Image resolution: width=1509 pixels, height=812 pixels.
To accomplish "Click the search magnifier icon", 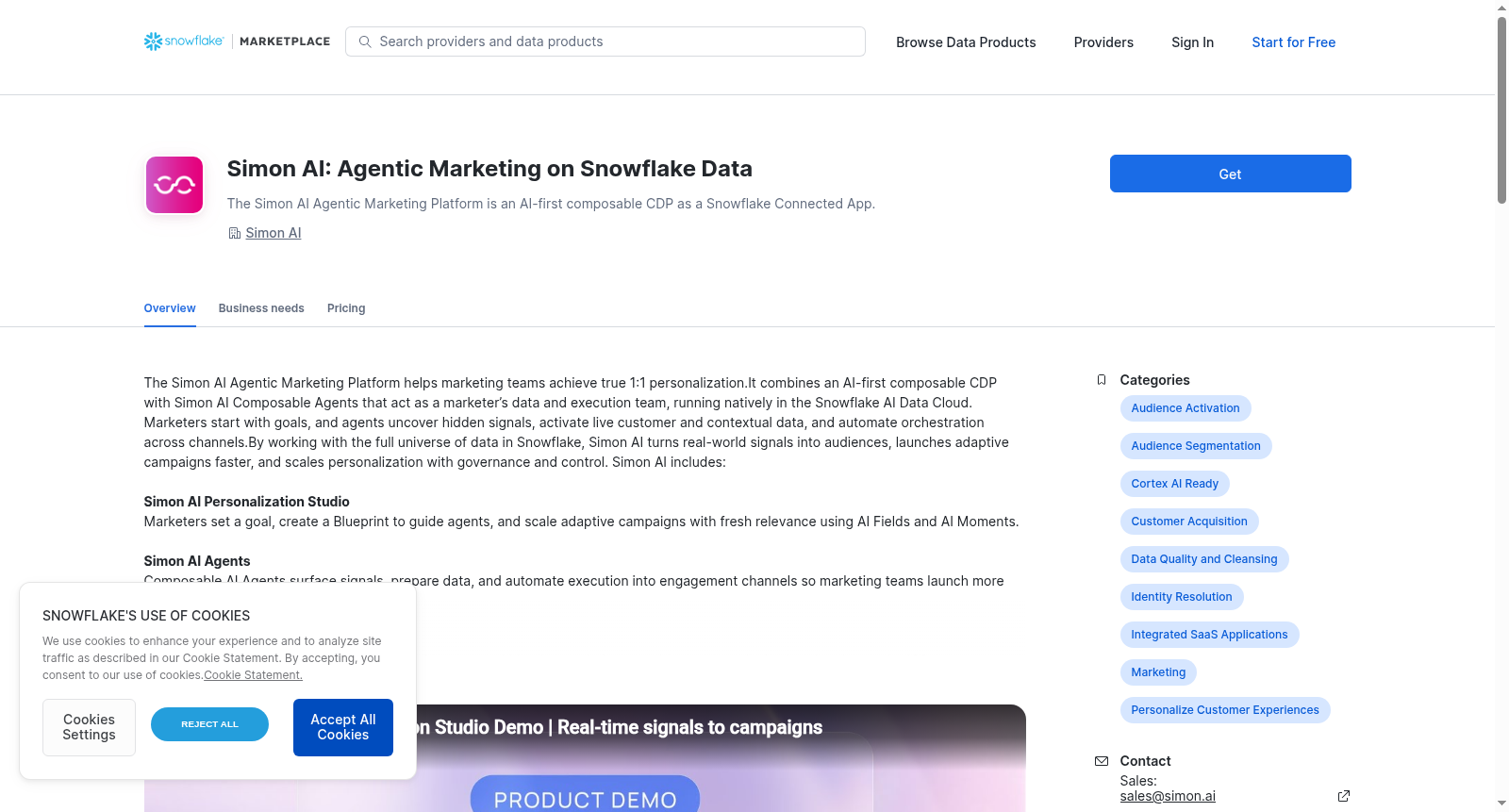I will point(365,41).
